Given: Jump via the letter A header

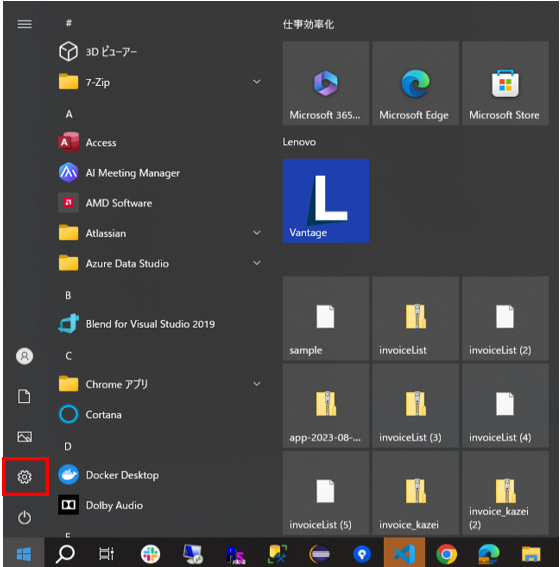Looking at the screenshot, I should point(69,114).
